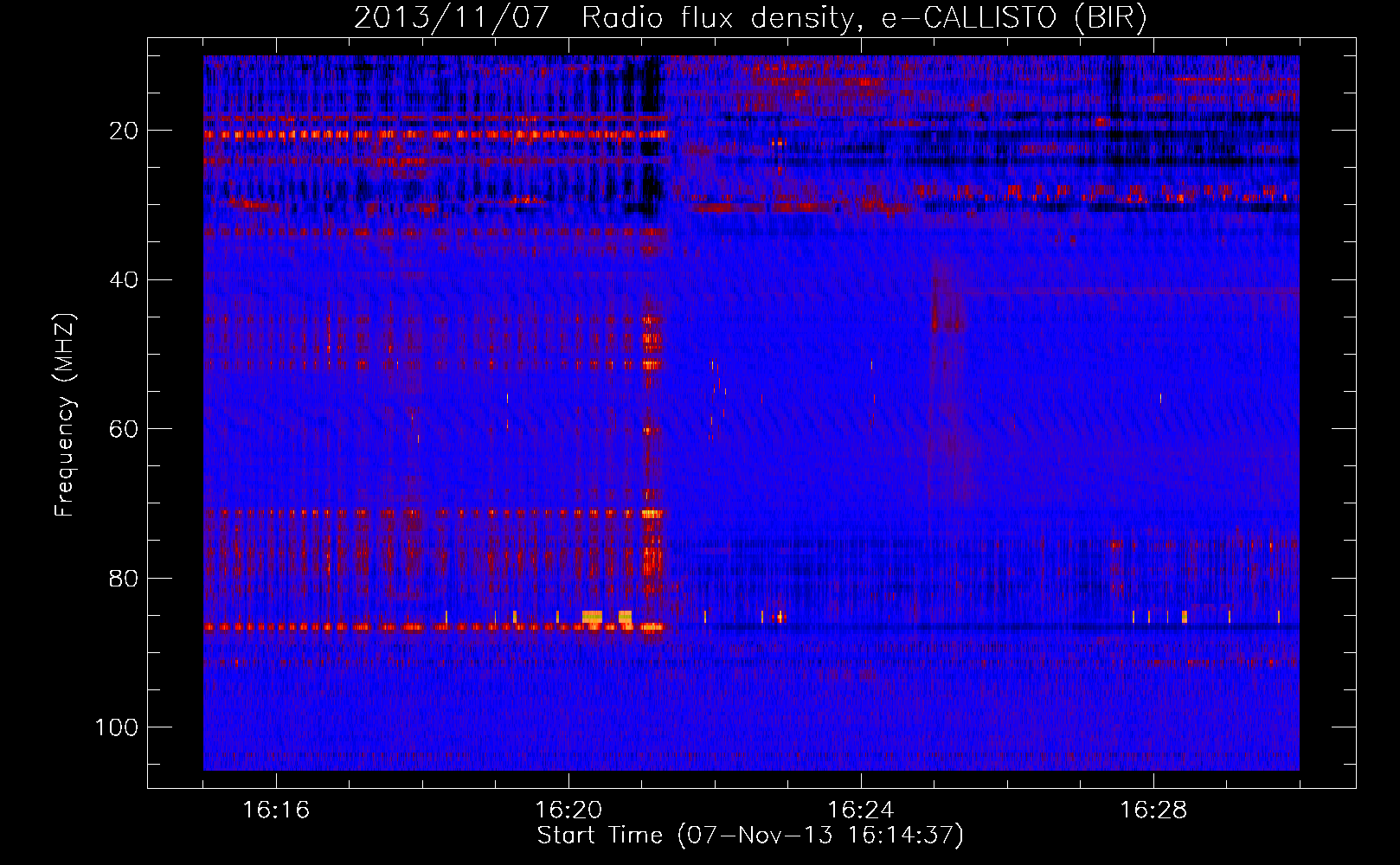Screen dimensions: 1400x865
Task: Click the 'Frequency (MHZ)' axis label
Action: (x=65, y=415)
